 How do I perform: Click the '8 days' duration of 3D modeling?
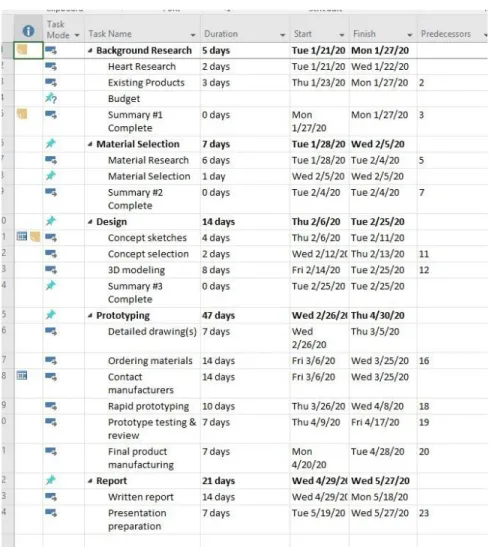click(x=216, y=270)
